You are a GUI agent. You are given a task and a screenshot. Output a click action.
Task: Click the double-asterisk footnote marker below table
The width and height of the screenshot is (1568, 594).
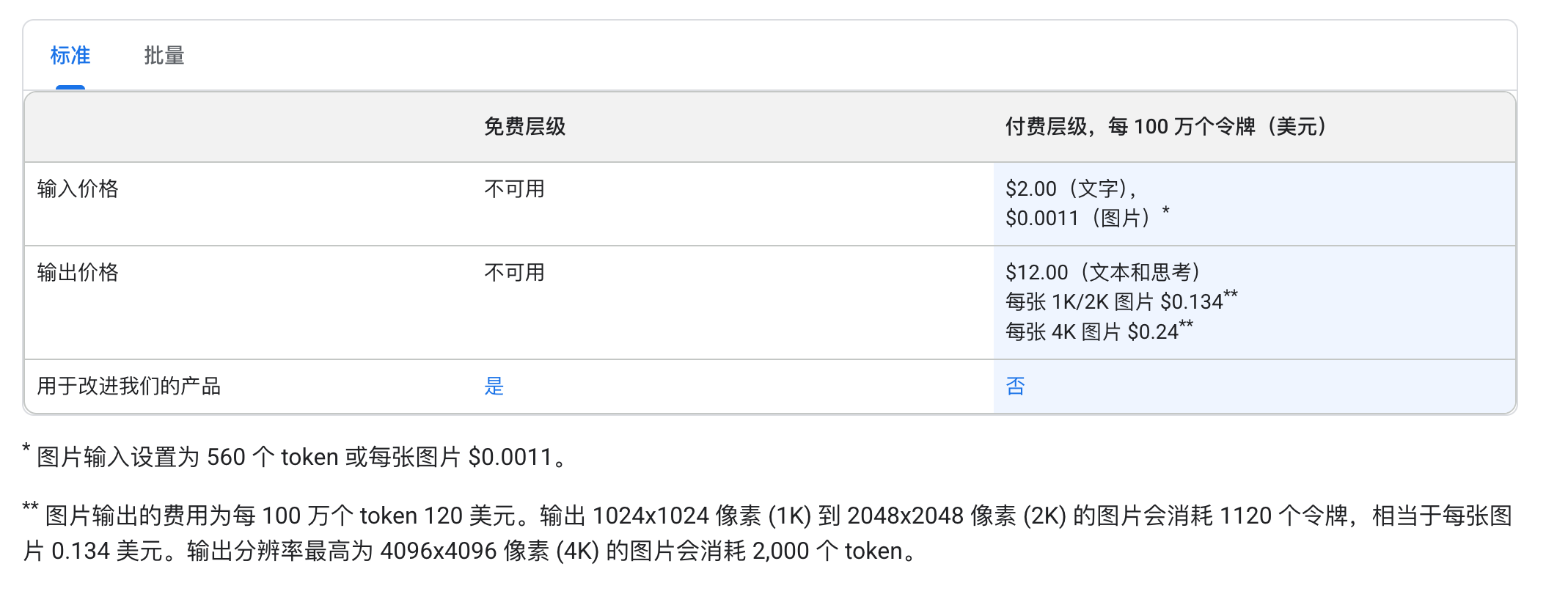32,506
